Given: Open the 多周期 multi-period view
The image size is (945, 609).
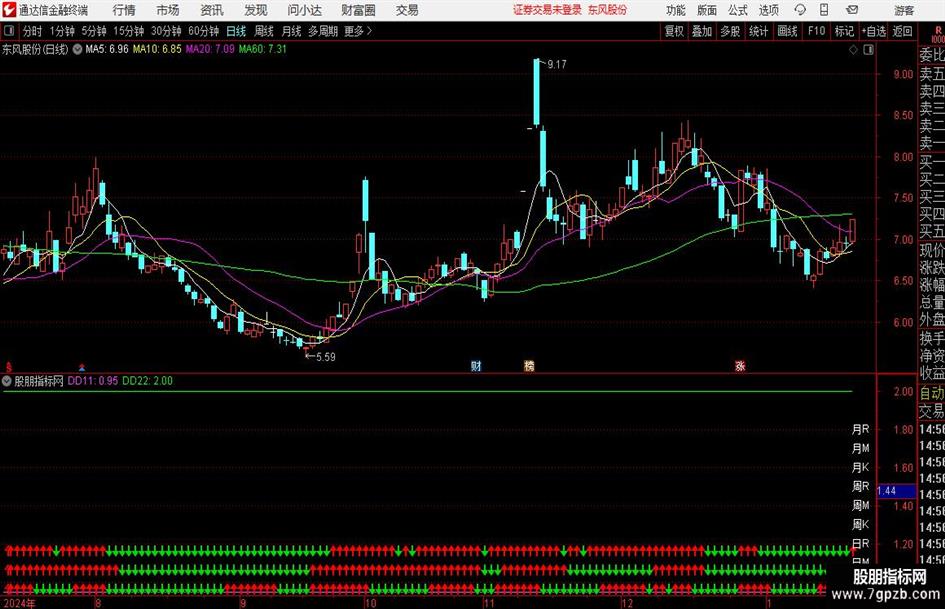Looking at the screenshot, I should click(323, 31).
